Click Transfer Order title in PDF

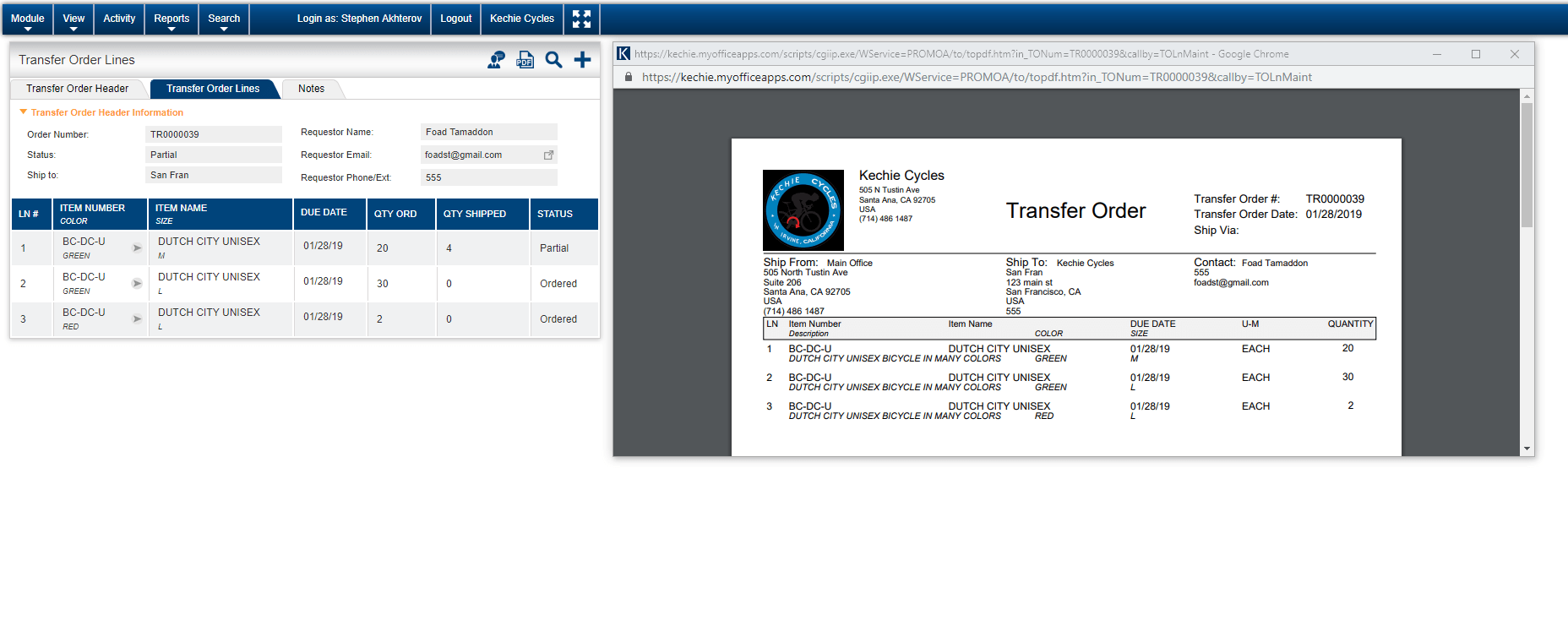1075,210
